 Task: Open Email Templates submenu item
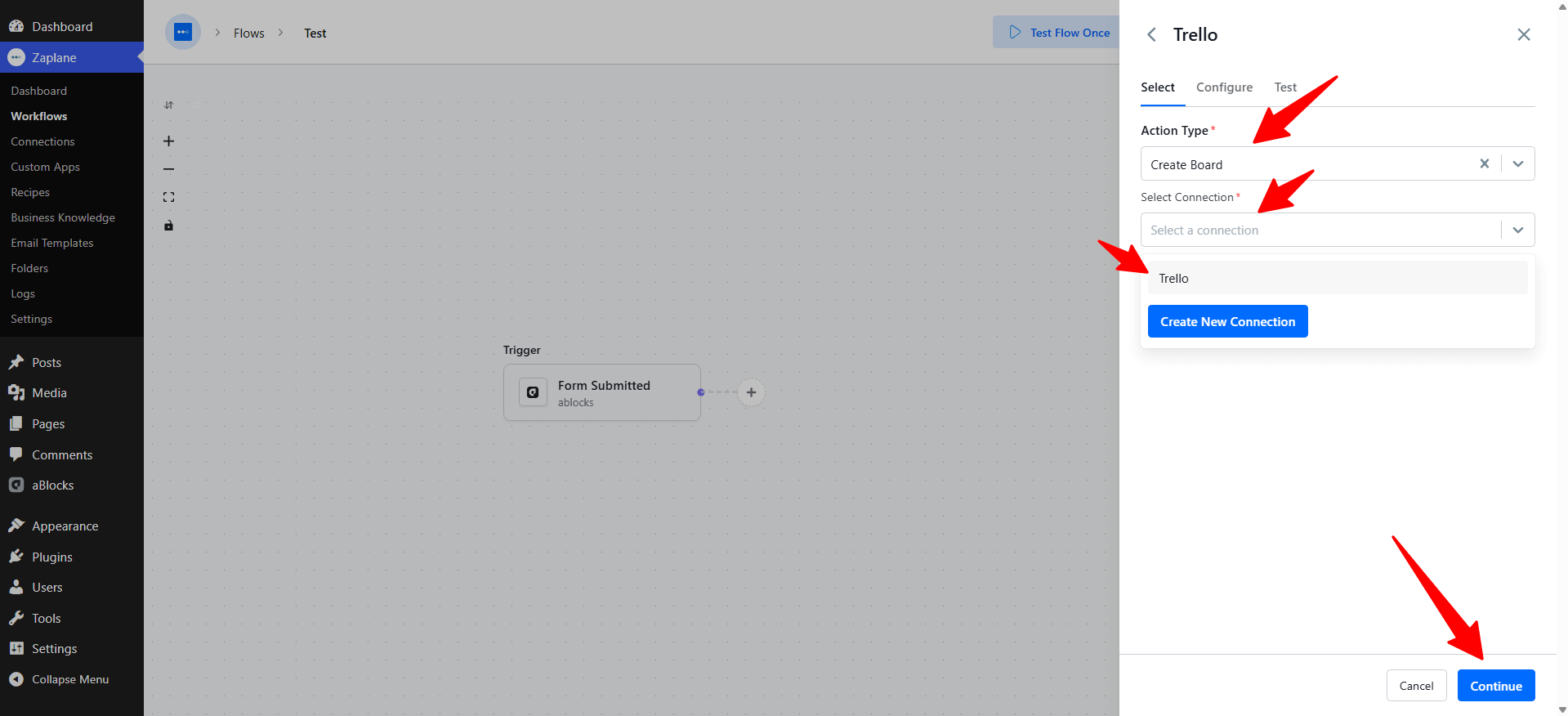click(x=52, y=243)
